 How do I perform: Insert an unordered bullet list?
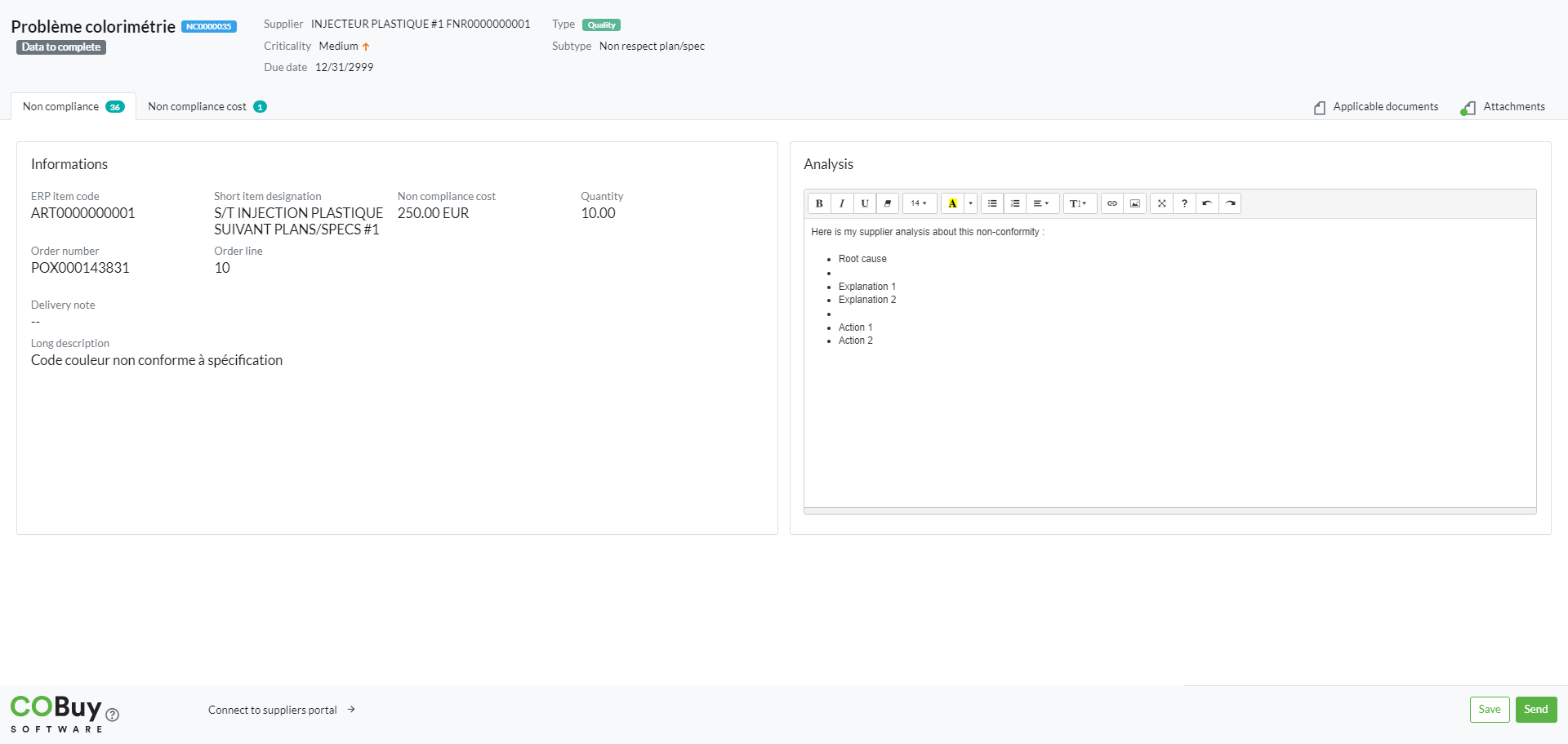[x=992, y=203]
